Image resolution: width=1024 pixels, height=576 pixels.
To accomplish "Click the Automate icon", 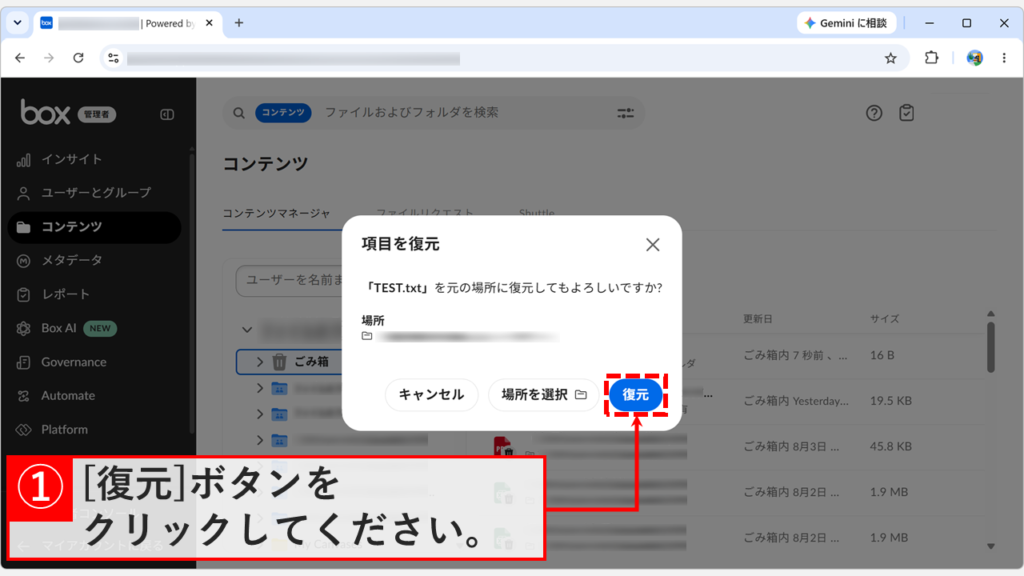I will coord(24,396).
